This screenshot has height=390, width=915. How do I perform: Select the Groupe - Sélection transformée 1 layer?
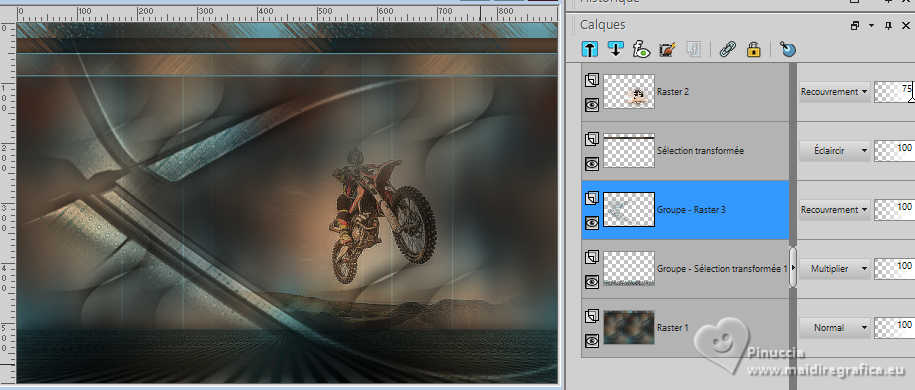[685, 269]
